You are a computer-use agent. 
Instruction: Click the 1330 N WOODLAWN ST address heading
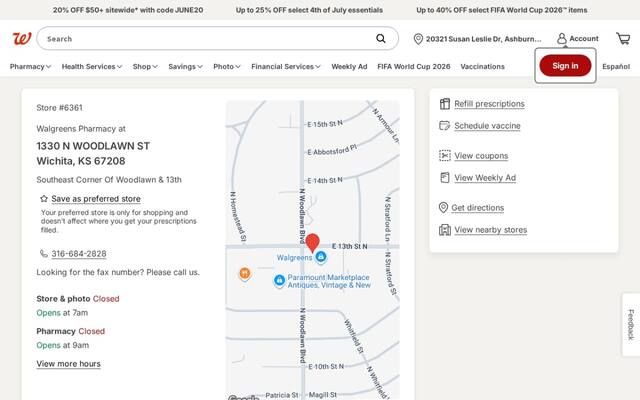point(93,146)
